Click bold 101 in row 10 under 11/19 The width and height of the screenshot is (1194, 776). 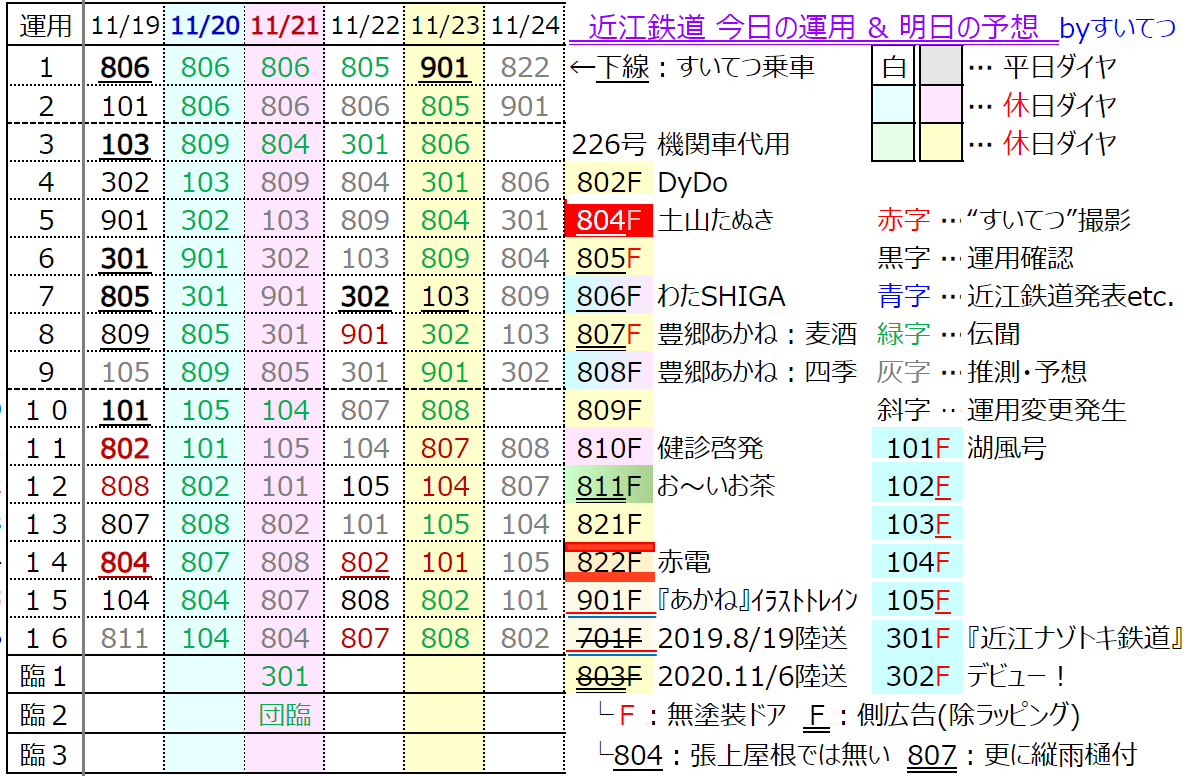coord(125,410)
